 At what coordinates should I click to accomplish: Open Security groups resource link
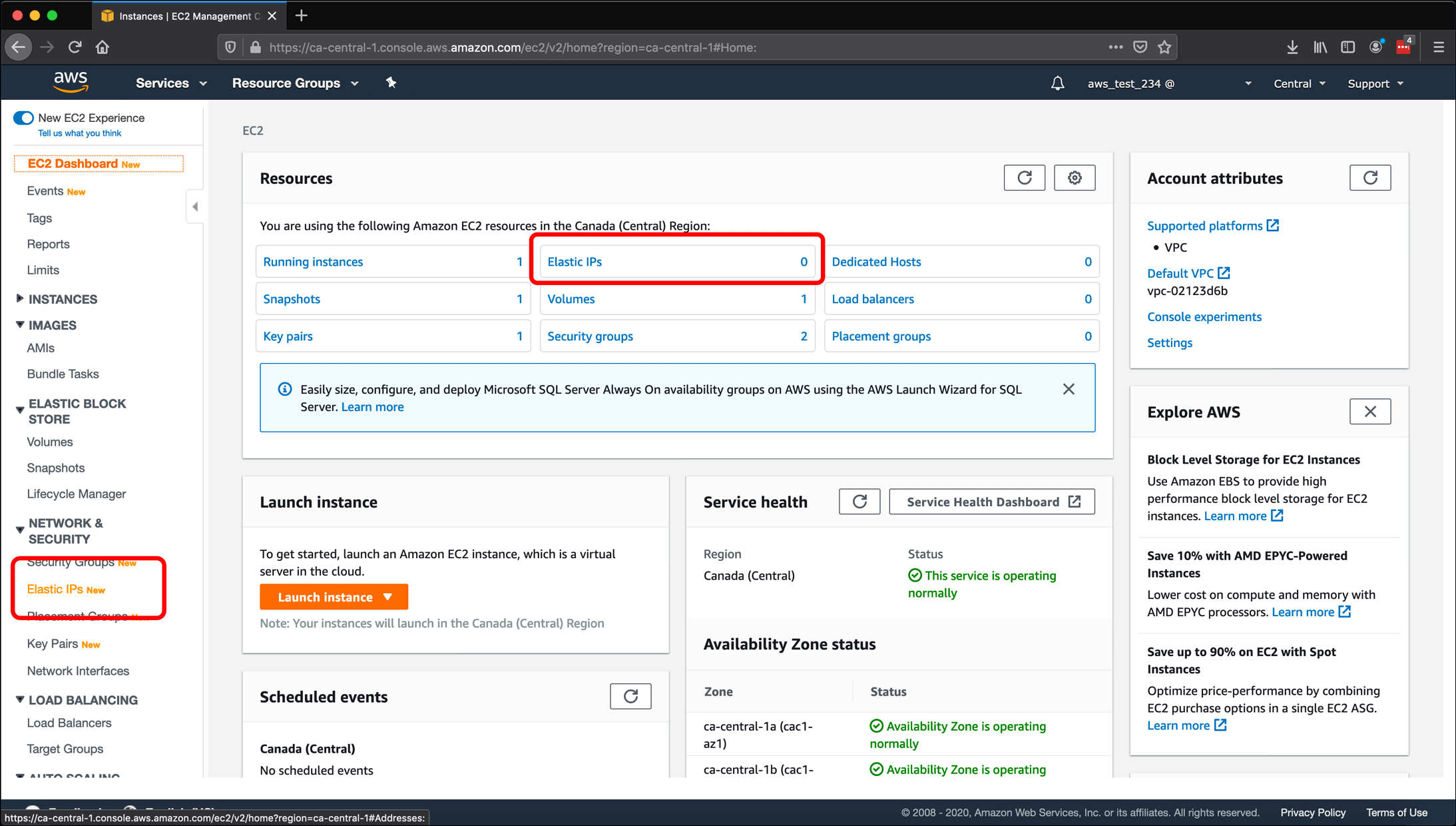[590, 336]
